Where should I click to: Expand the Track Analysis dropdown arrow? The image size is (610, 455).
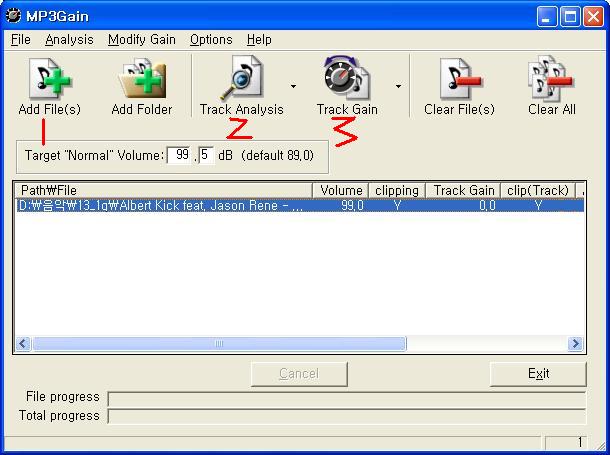click(293, 86)
